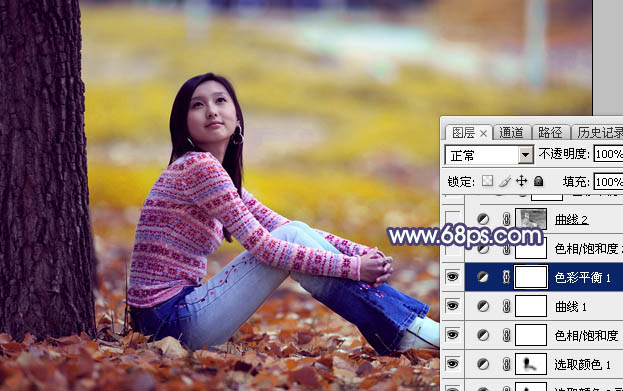Click mask link icon of 选取颜色 1 layer
The width and height of the screenshot is (623, 391).
[x=506, y=364]
